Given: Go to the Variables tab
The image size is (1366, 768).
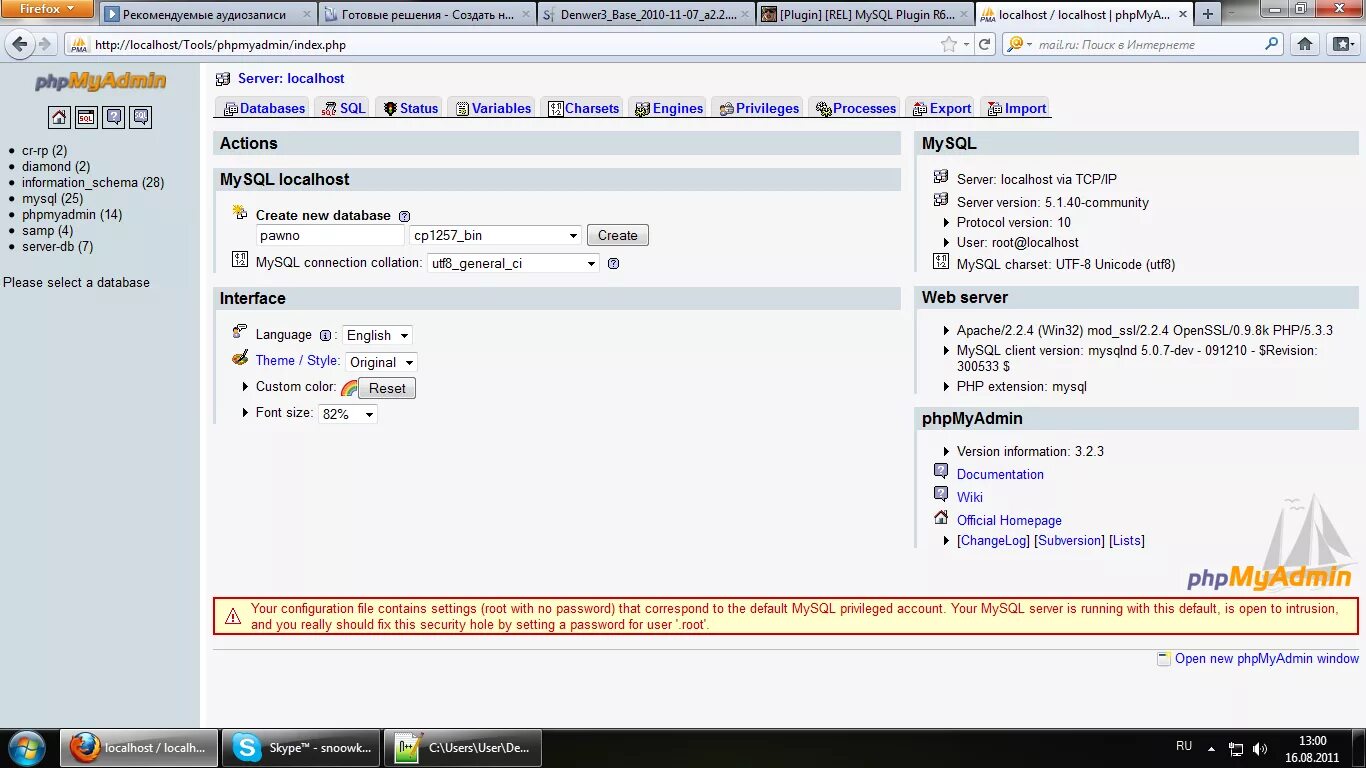Looking at the screenshot, I should click(x=493, y=108).
